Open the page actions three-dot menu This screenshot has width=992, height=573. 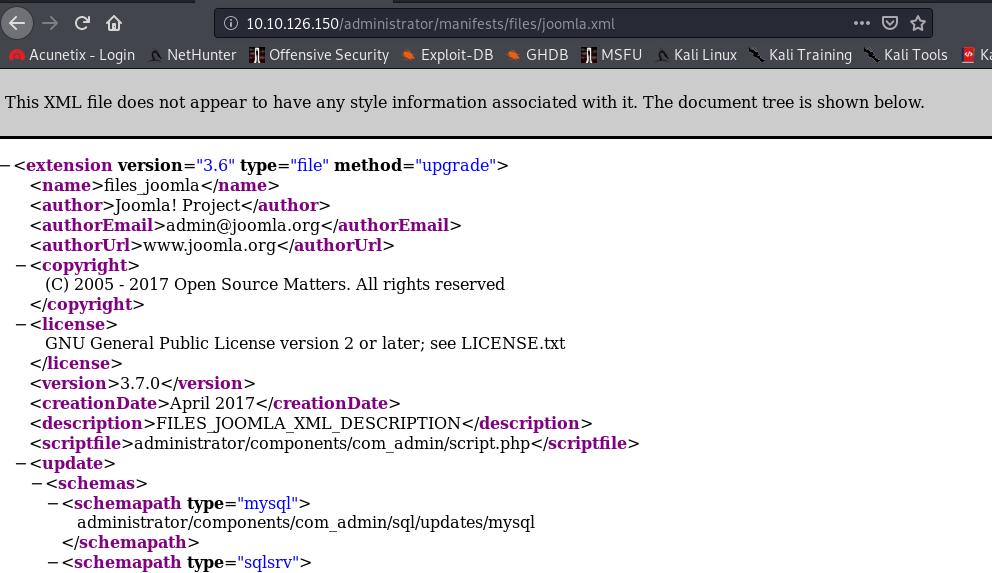pos(862,23)
